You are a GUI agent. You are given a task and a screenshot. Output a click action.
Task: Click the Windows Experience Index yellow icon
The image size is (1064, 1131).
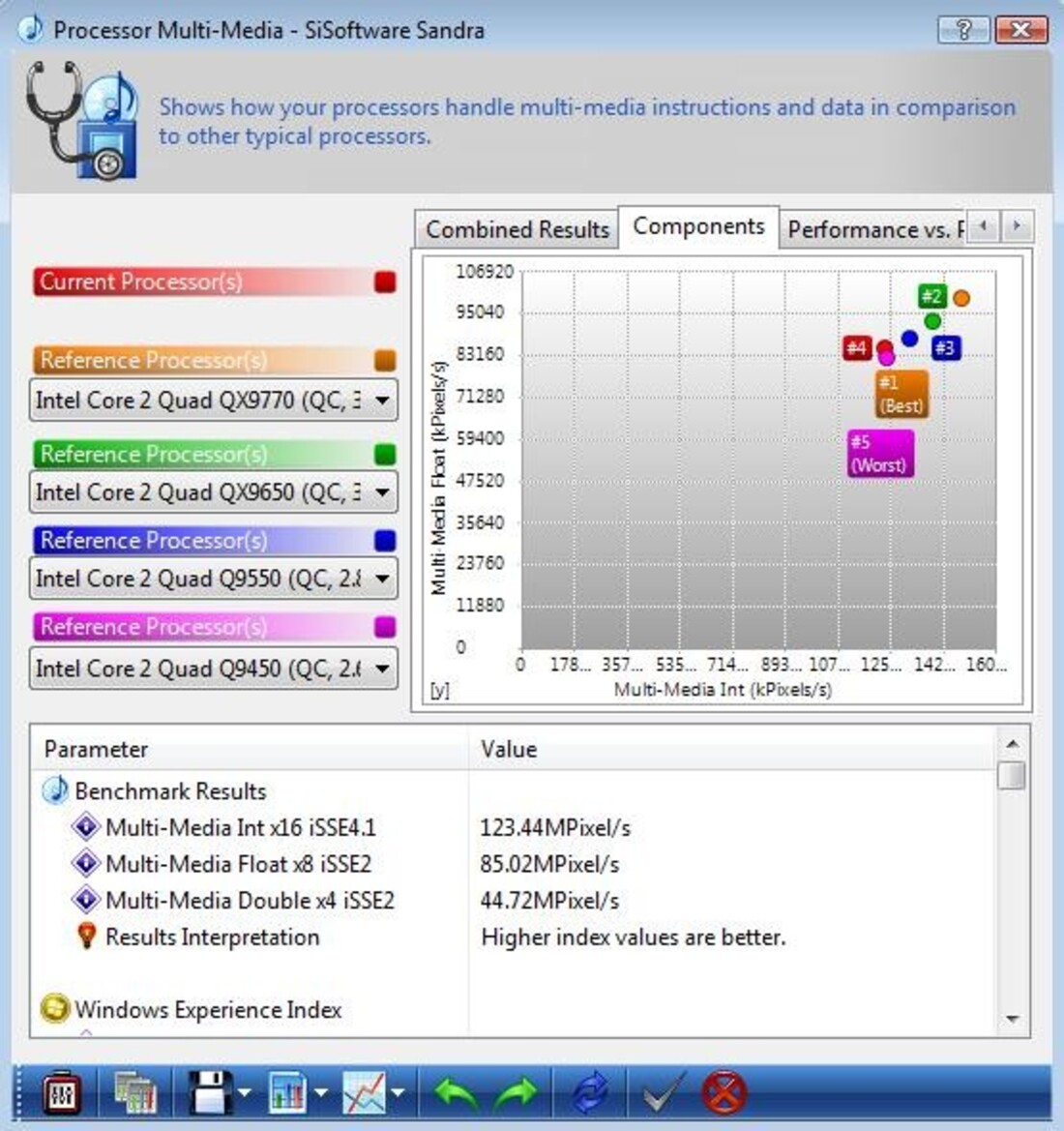click(55, 1008)
